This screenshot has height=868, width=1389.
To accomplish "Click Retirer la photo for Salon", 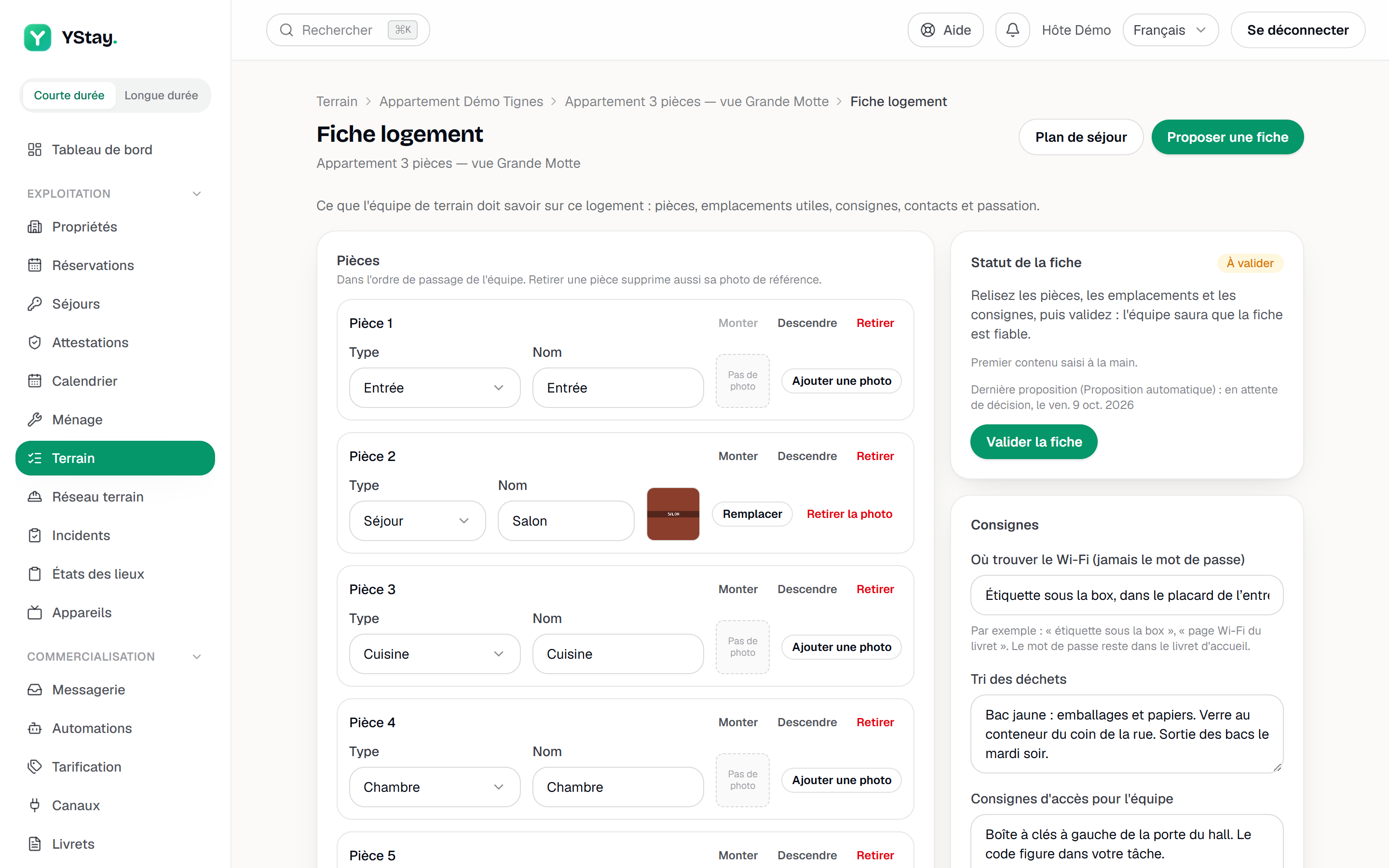I will pyautogui.click(x=849, y=515).
